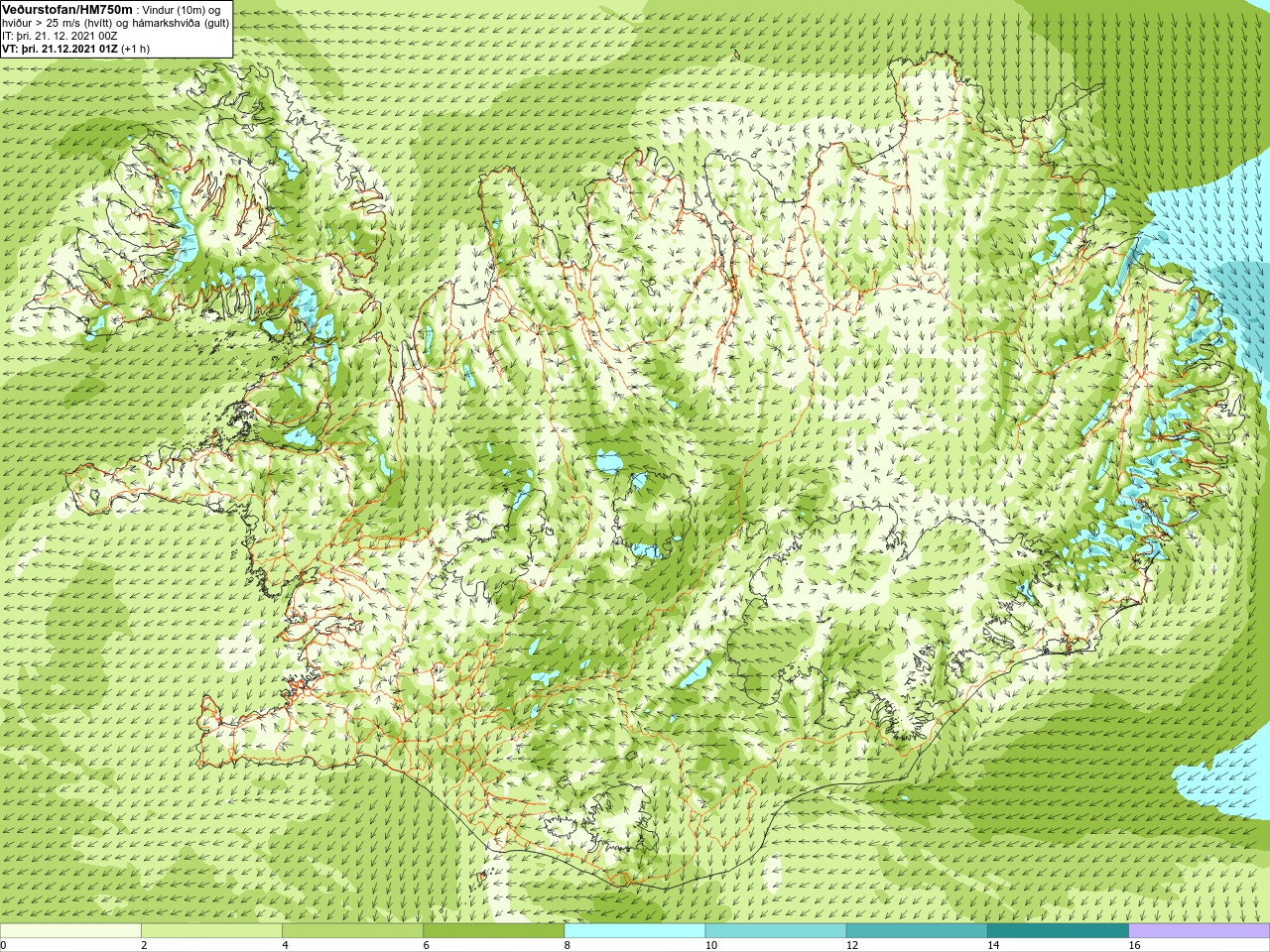Click the 'IT: þri. 21. 12. 2021 00Z' line

tap(60, 36)
